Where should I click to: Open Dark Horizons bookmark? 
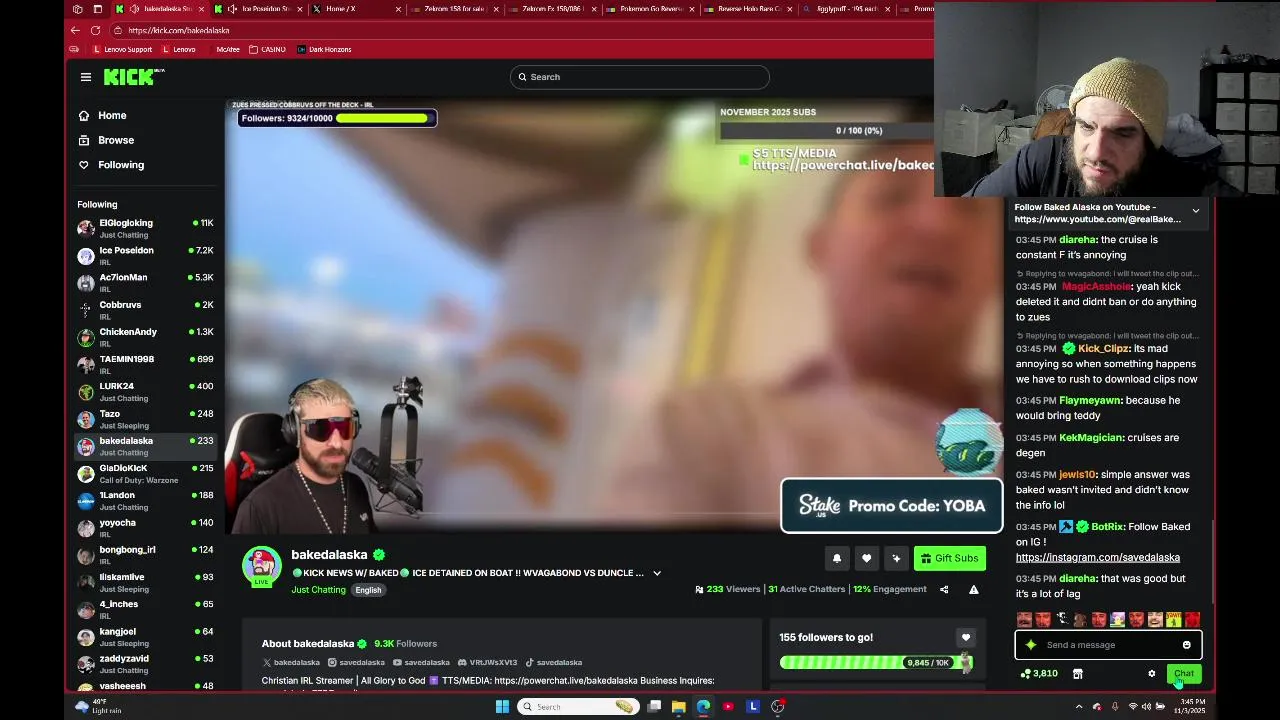(324, 49)
